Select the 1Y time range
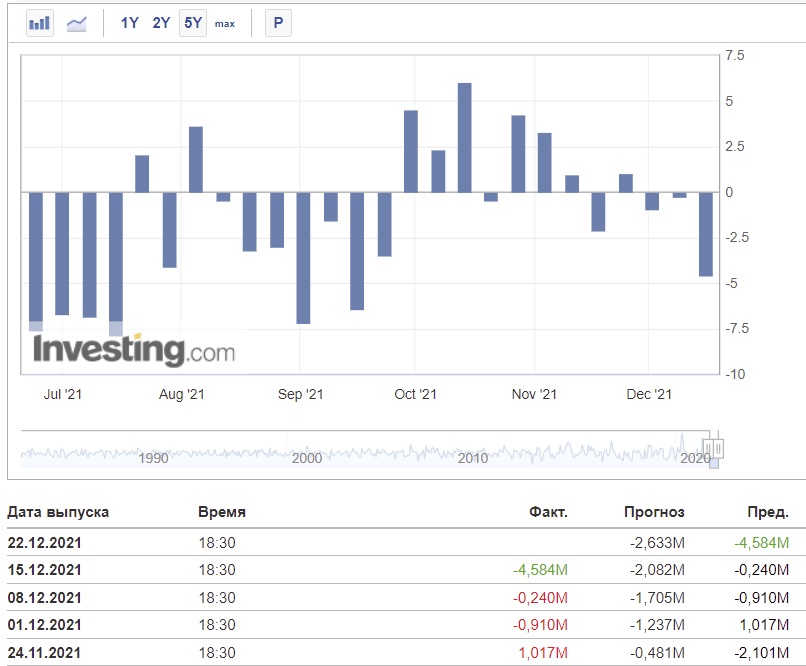 click(129, 23)
